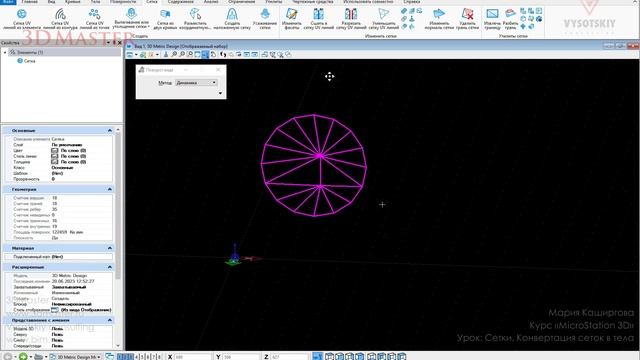Collapse the Элементы (1) tree node
The image size is (640, 360).
(5, 52)
